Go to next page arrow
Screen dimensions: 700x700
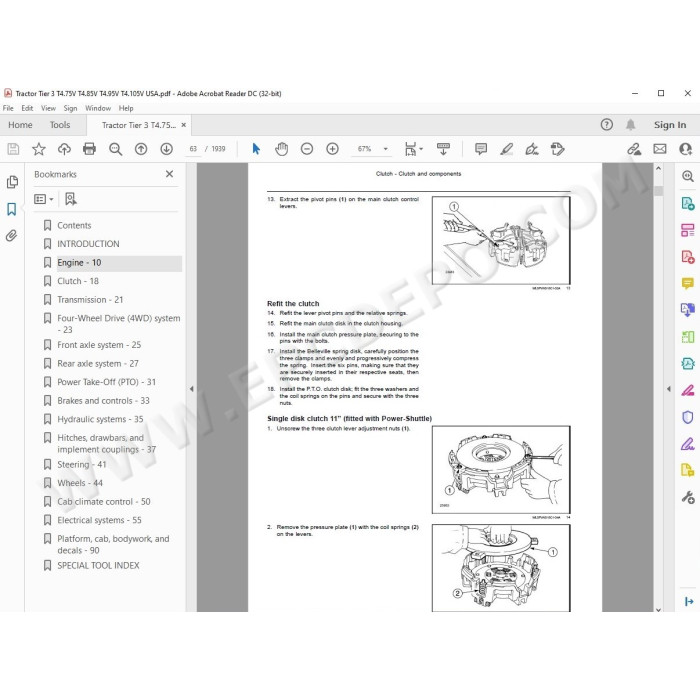(167, 149)
